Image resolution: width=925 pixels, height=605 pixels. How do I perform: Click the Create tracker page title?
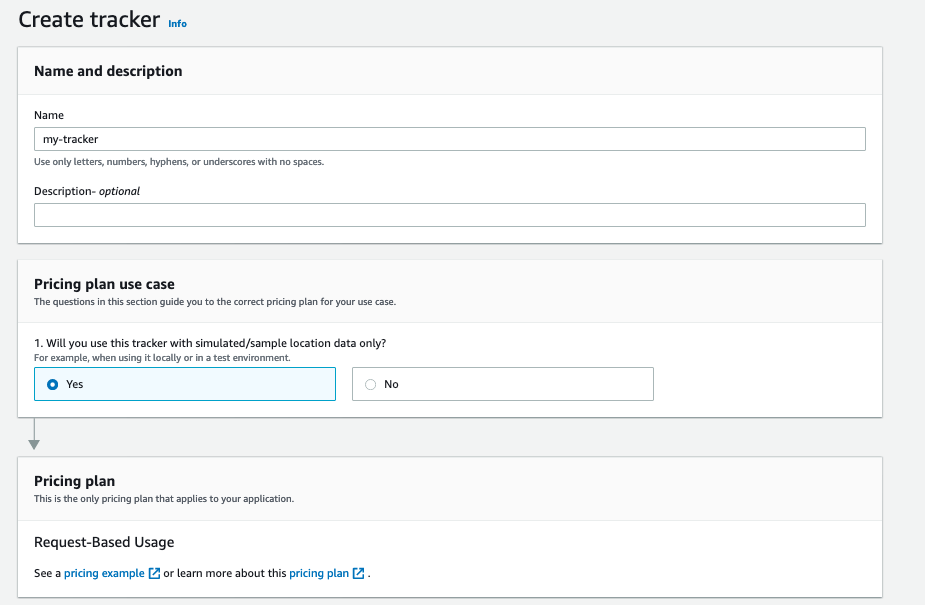[87, 19]
